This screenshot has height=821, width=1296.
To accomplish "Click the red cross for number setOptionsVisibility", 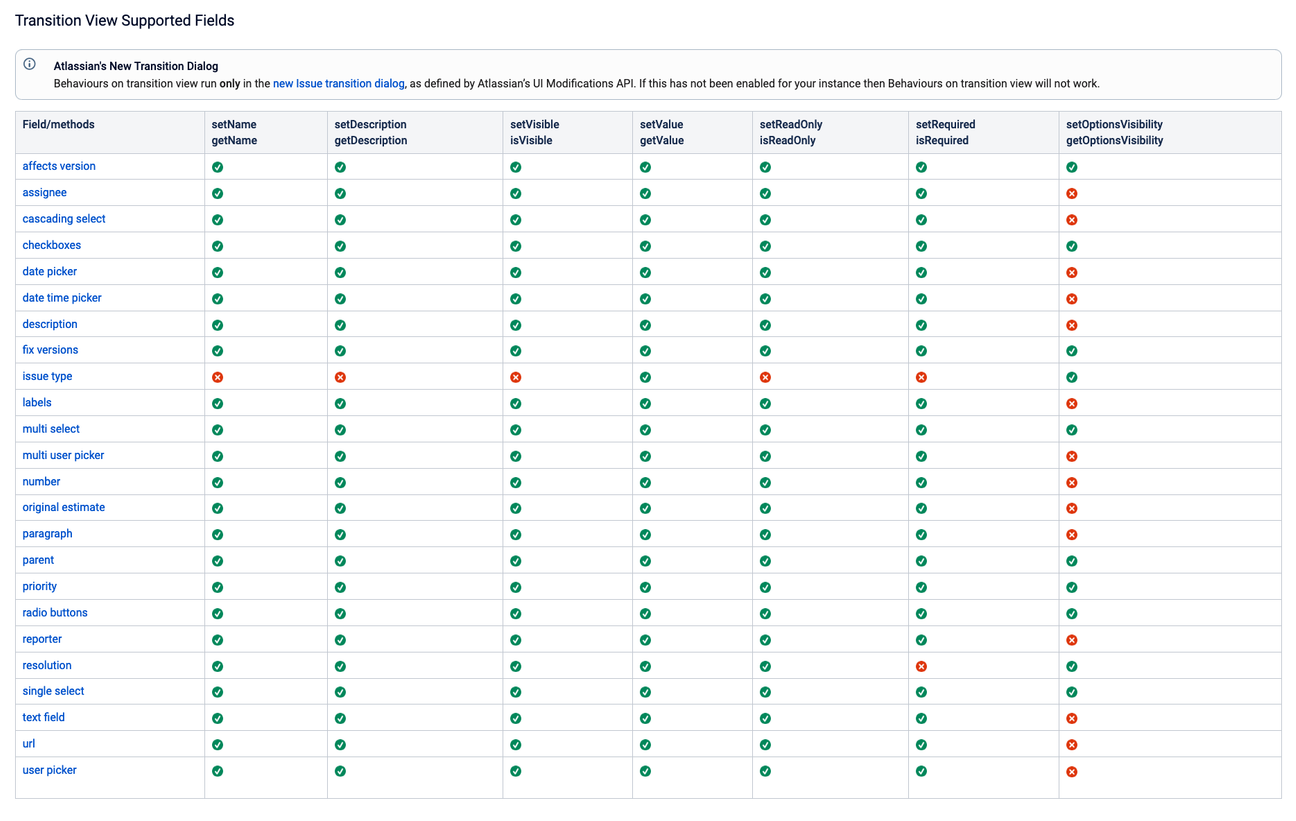I will coord(1072,482).
